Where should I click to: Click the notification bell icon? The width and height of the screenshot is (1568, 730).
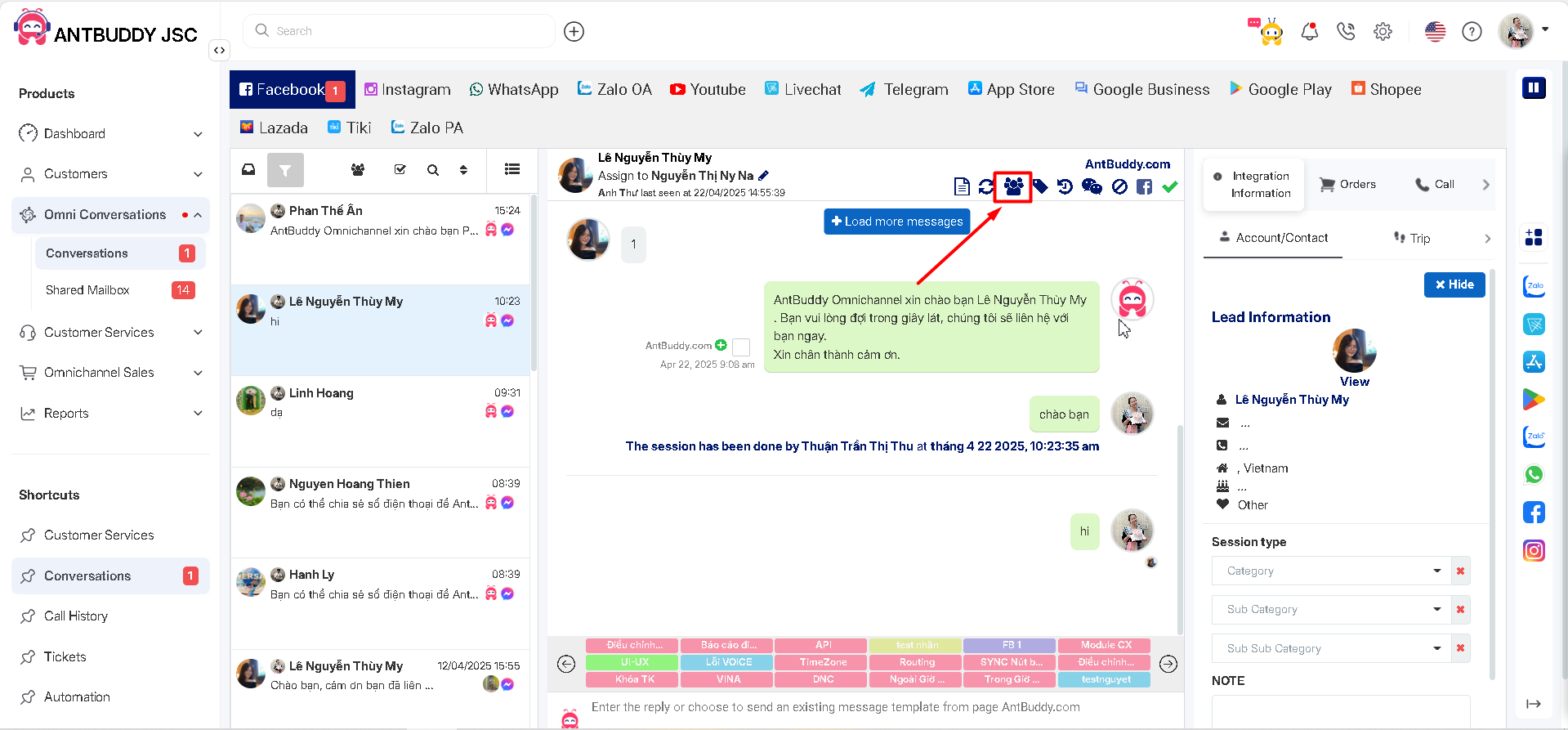point(1309,32)
